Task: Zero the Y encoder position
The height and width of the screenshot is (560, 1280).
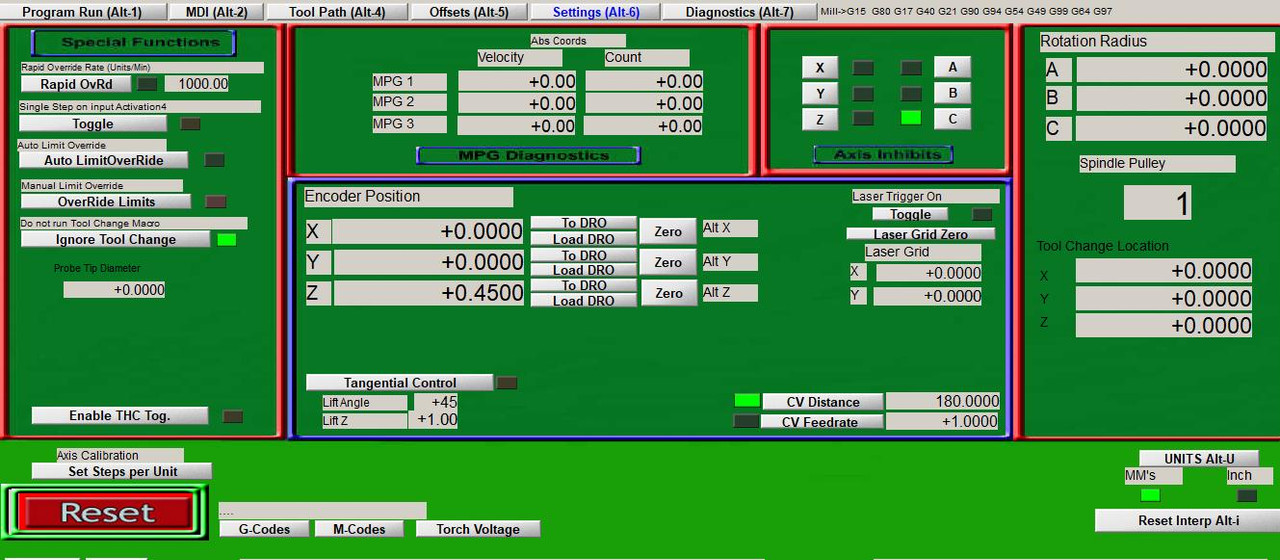Action: pos(668,262)
